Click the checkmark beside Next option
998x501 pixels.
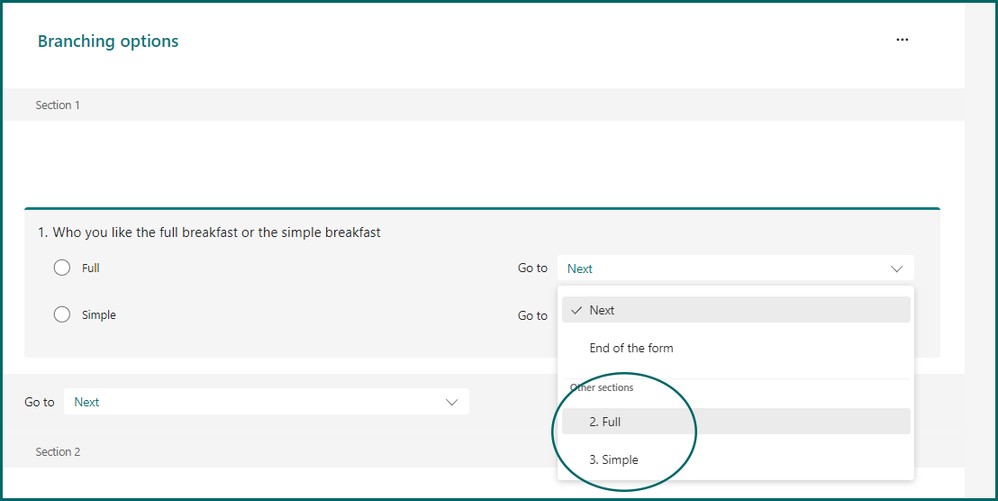click(576, 310)
